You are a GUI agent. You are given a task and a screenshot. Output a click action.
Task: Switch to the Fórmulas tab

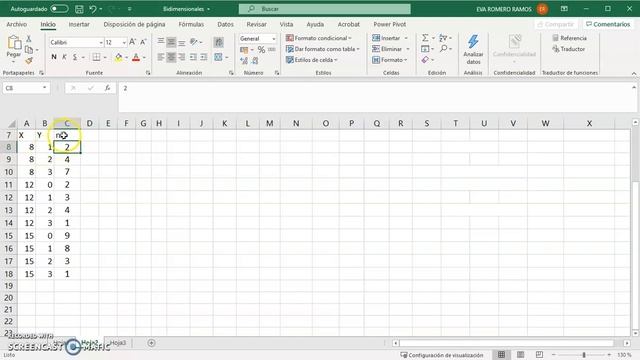click(x=191, y=24)
